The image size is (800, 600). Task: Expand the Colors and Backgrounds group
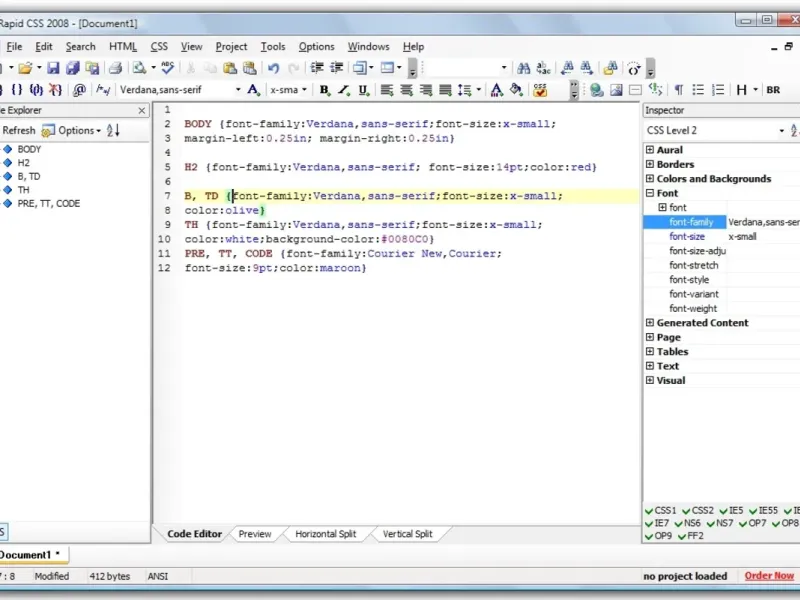coord(649,179)
